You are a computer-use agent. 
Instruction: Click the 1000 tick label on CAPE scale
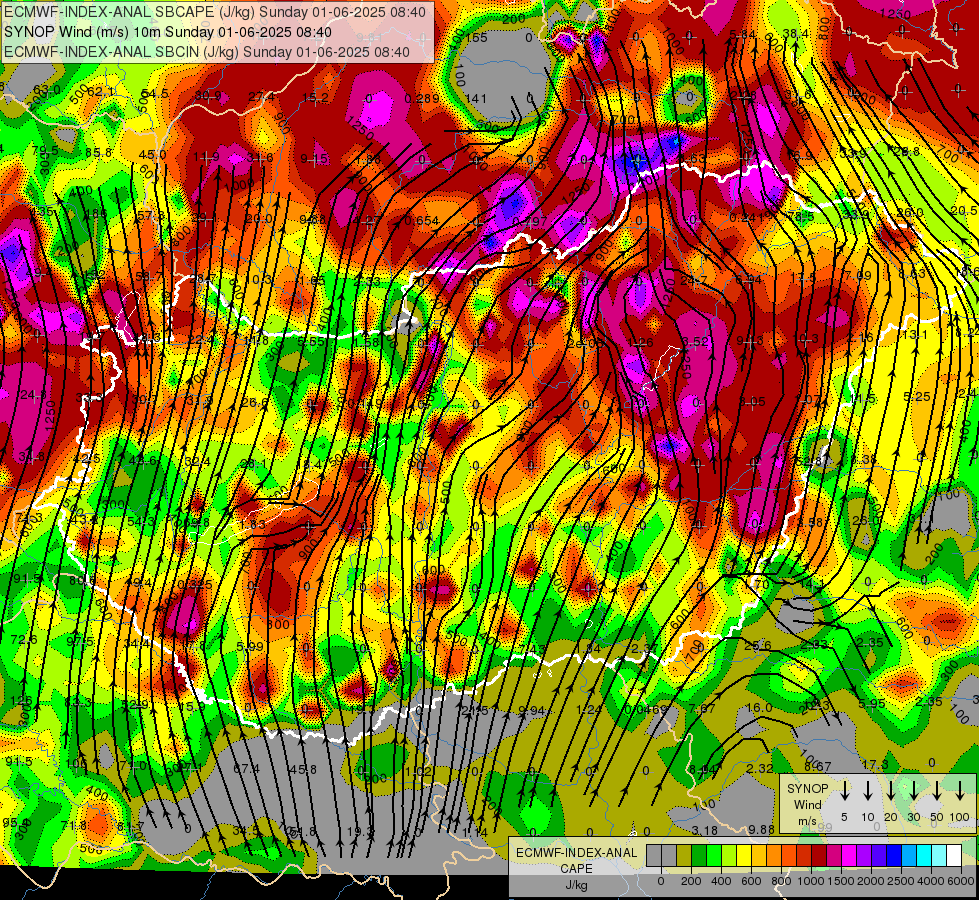[810, 881]
